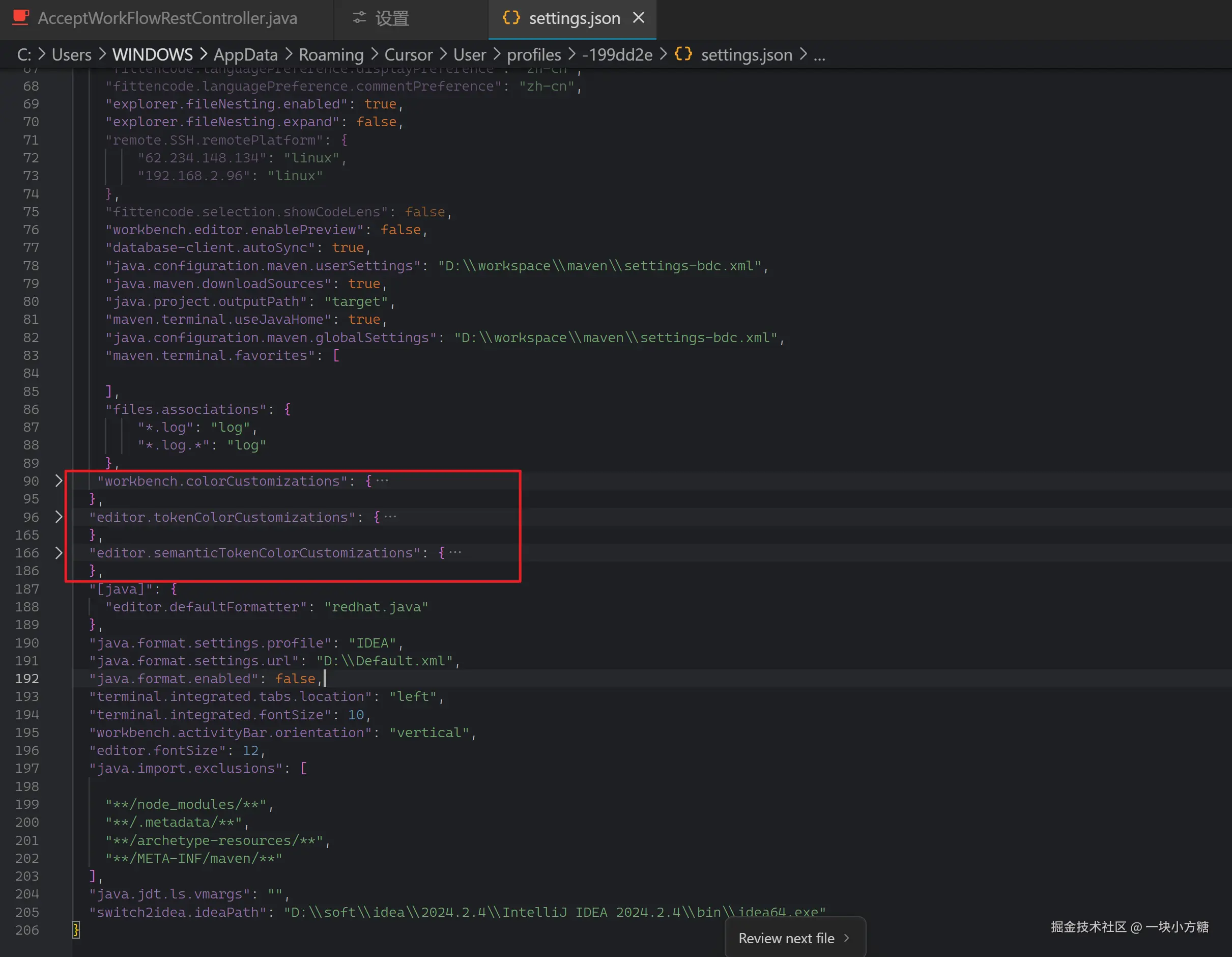Click the folded ellipsis after workbench.colorCustomizations

pyautogui.click(x=383, y=481)
